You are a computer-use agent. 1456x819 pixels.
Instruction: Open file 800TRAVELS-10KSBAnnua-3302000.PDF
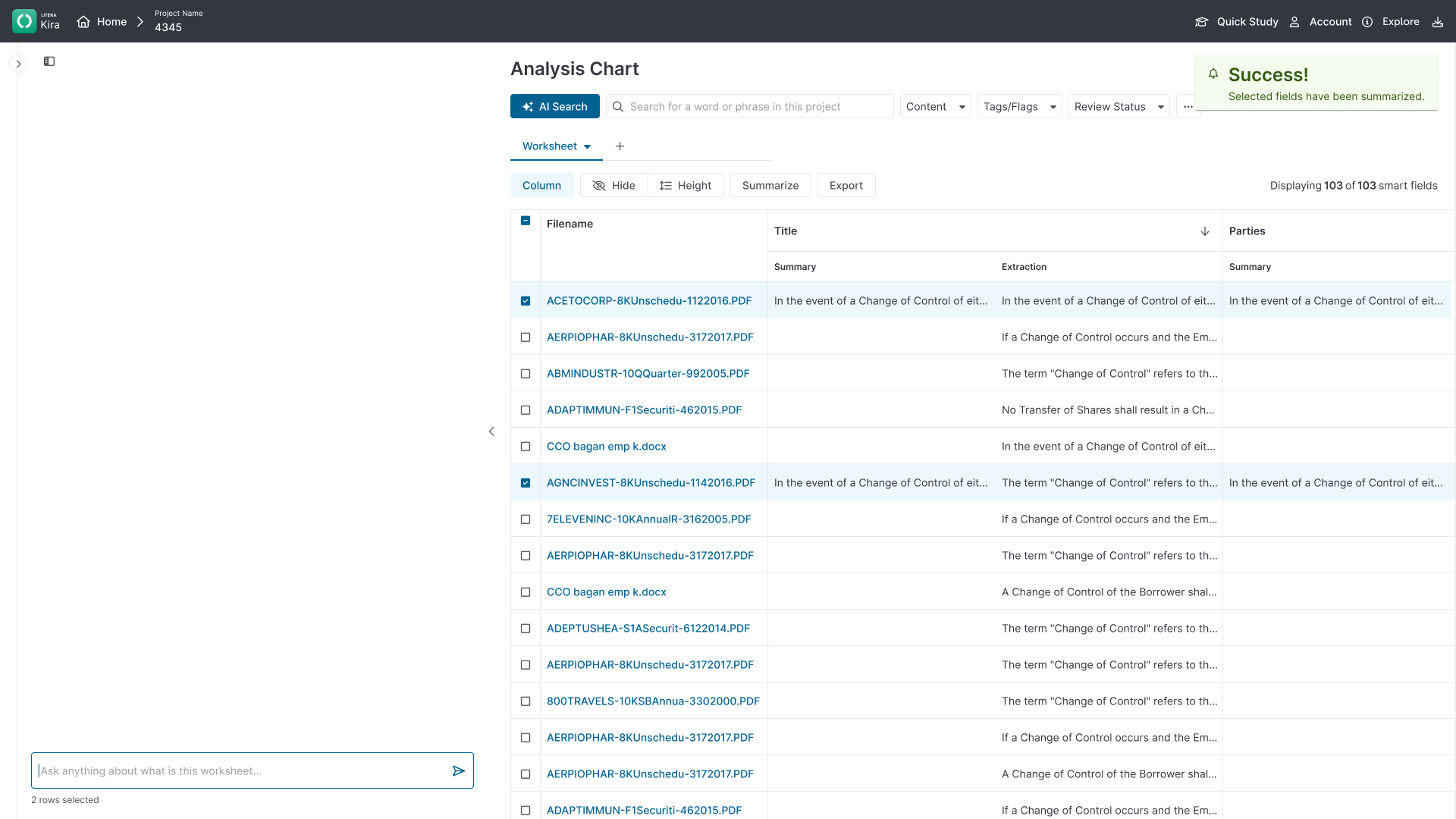(653, 701)
